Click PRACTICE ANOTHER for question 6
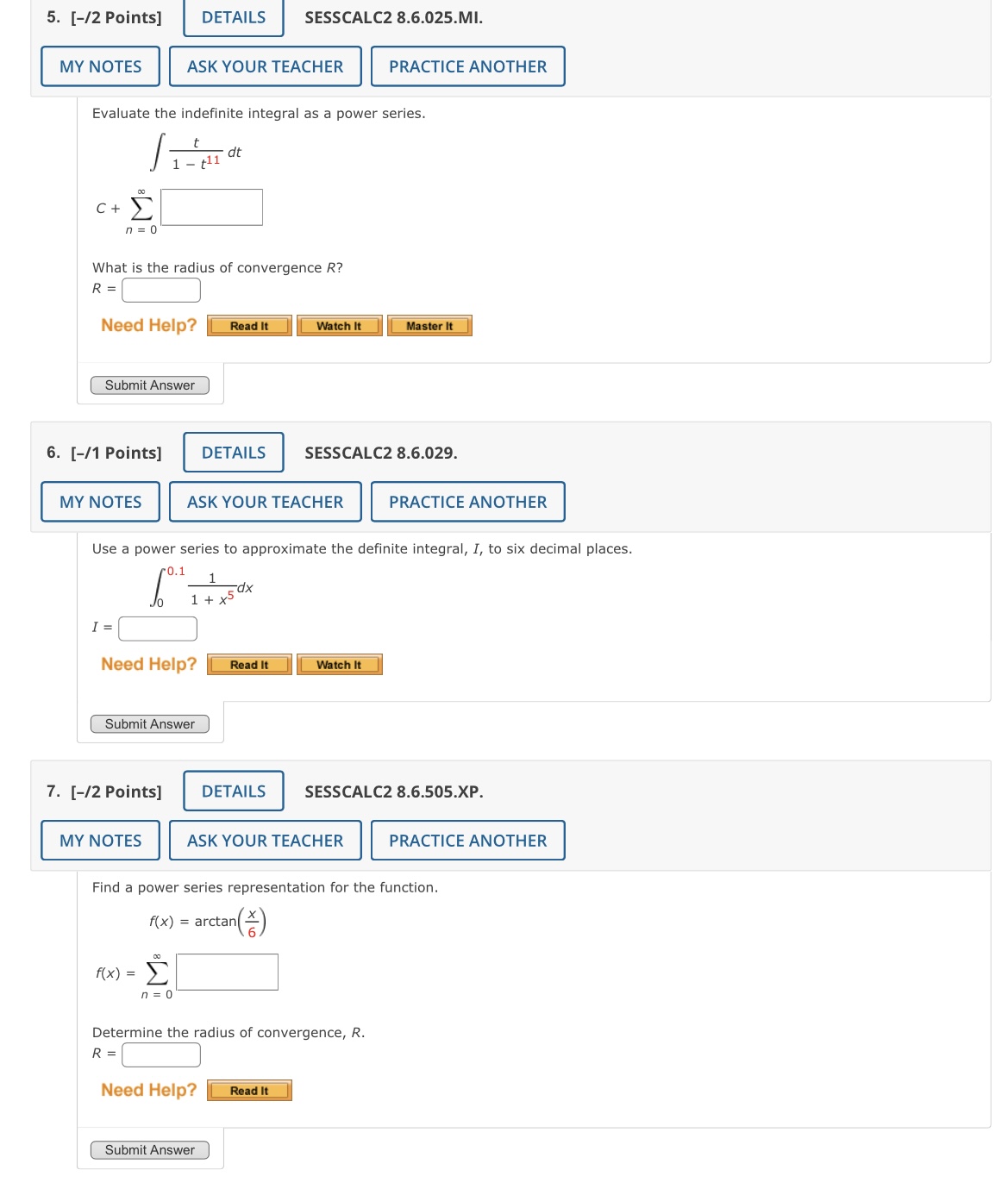Image resolution: width=1008 pixels, height=1195 pixels. click(x=466, y=501)
